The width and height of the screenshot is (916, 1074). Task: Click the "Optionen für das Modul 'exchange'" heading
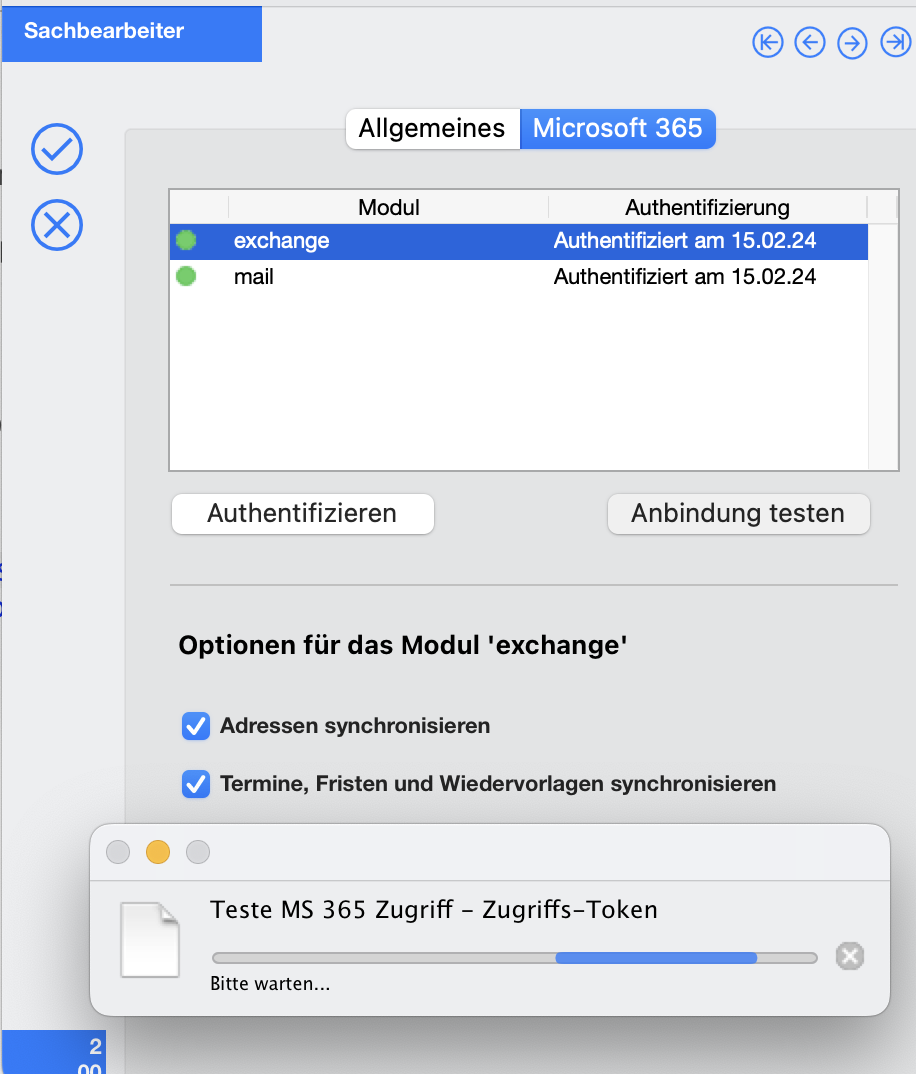403,645
